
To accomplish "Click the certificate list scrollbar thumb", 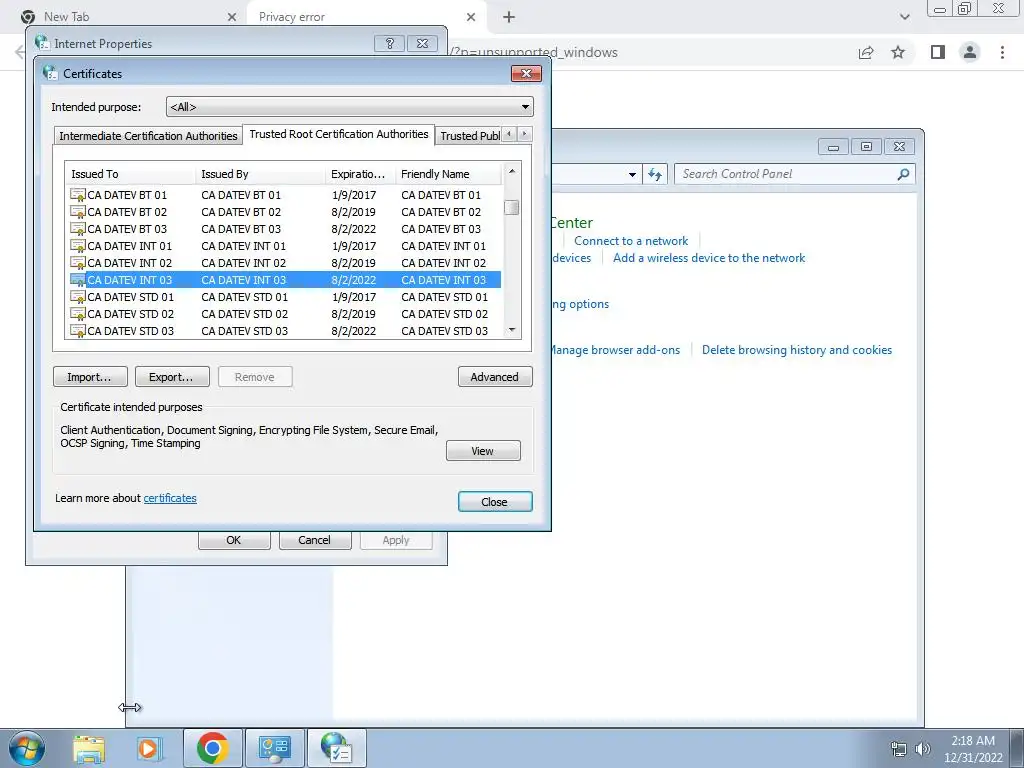I will coord(512,207).
